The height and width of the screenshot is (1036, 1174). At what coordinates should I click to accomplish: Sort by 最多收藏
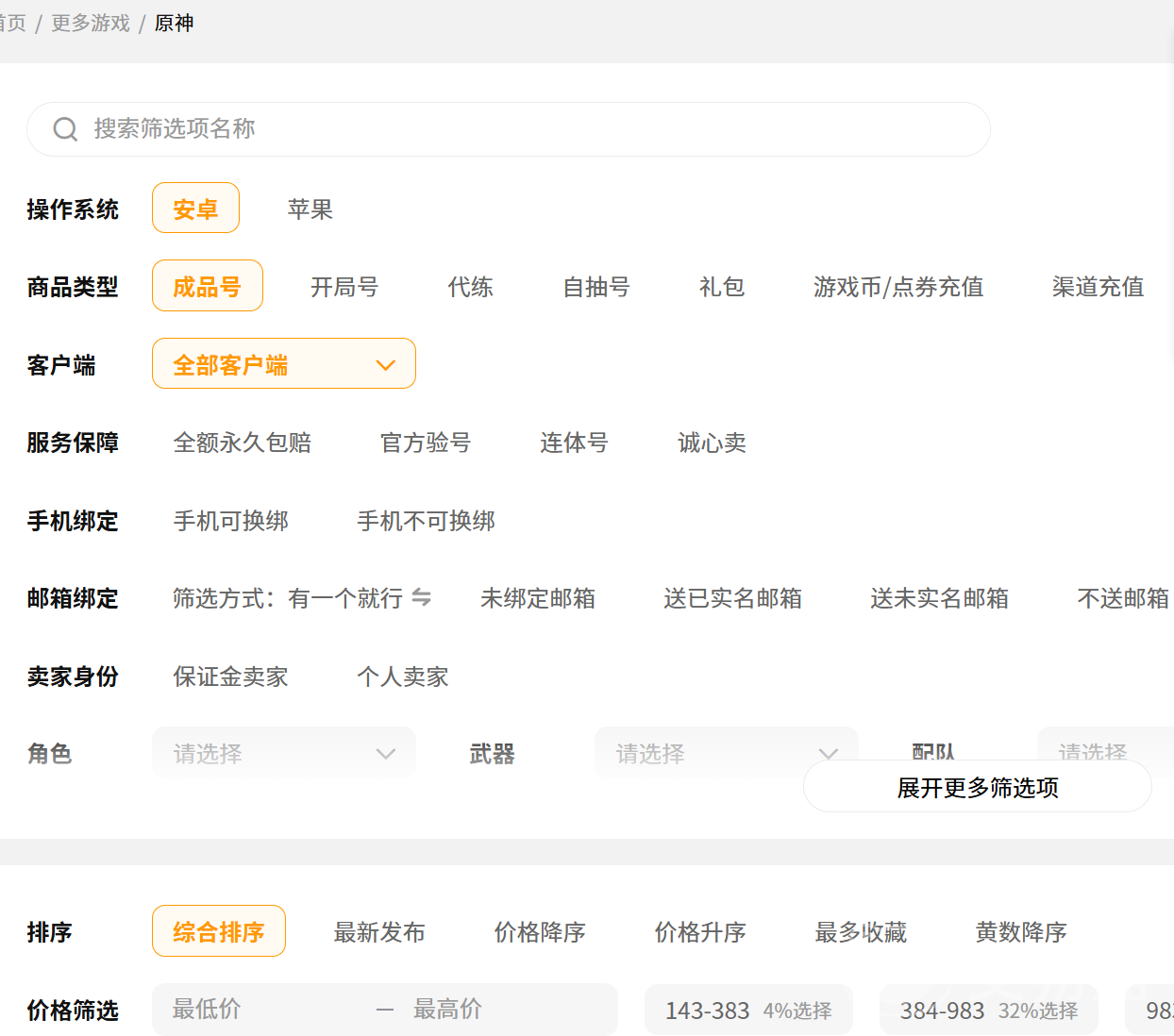pos(861,932)
